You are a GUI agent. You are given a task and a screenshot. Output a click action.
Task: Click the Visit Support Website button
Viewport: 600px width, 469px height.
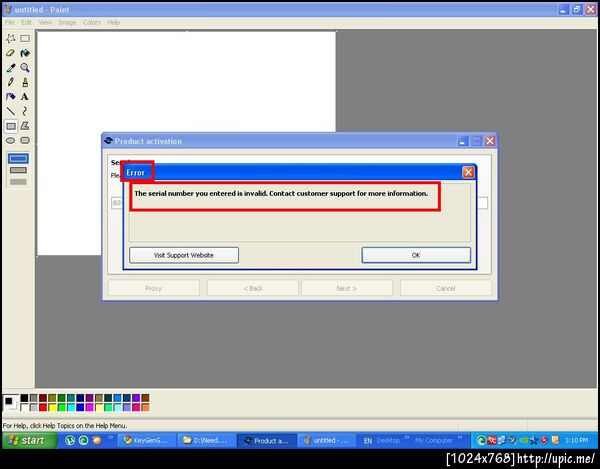[184, 255]
